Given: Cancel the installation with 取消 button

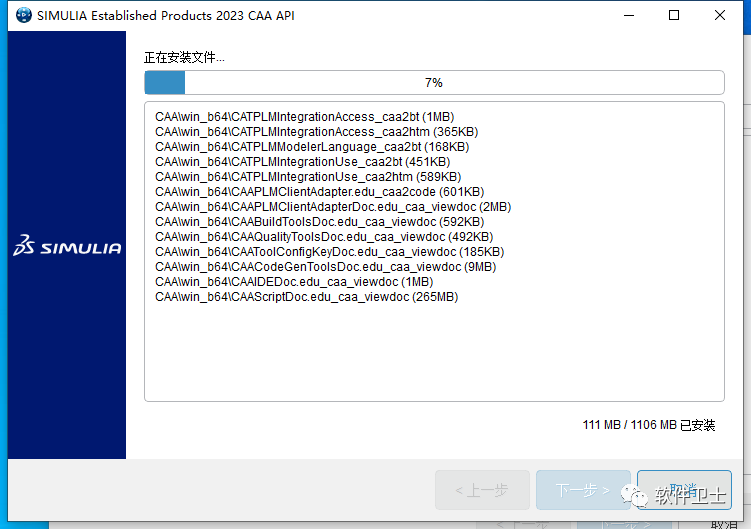Looking at the screenshot, I should (x=684, y=490).
